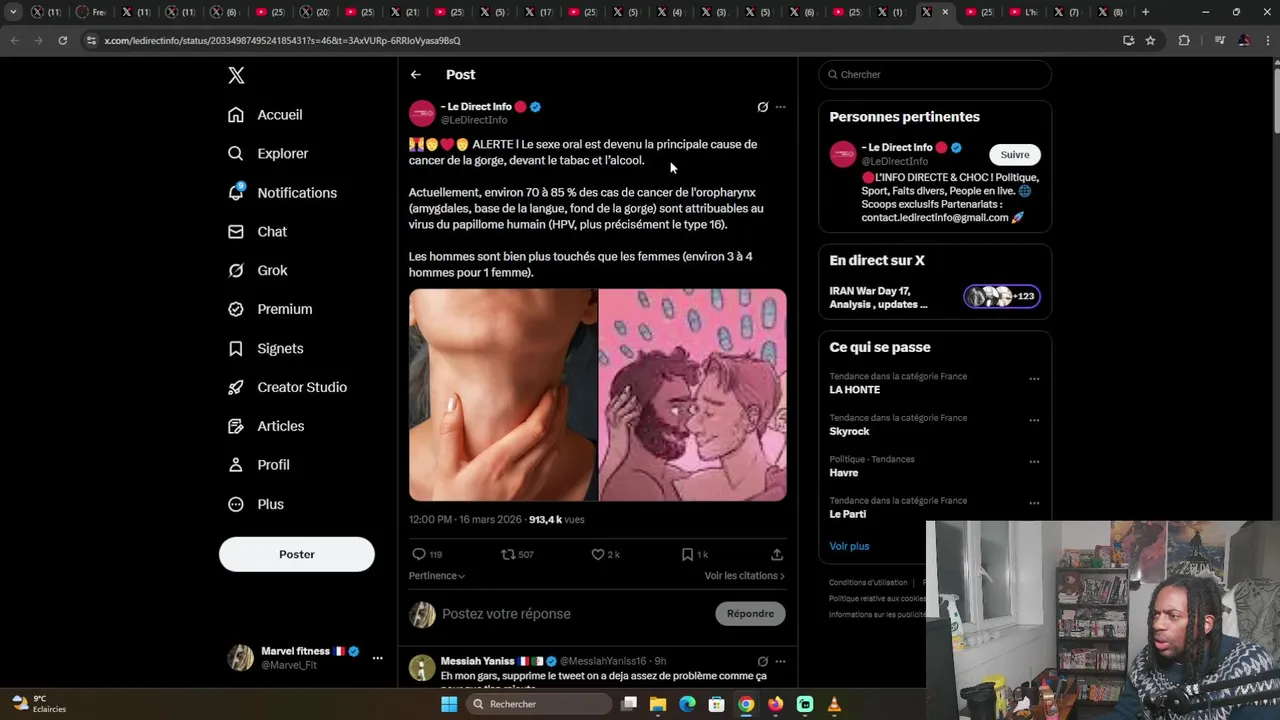1280x720 pixels.
Task: Open Google Chrome from the taskbar
Action: tap(746, 704)
